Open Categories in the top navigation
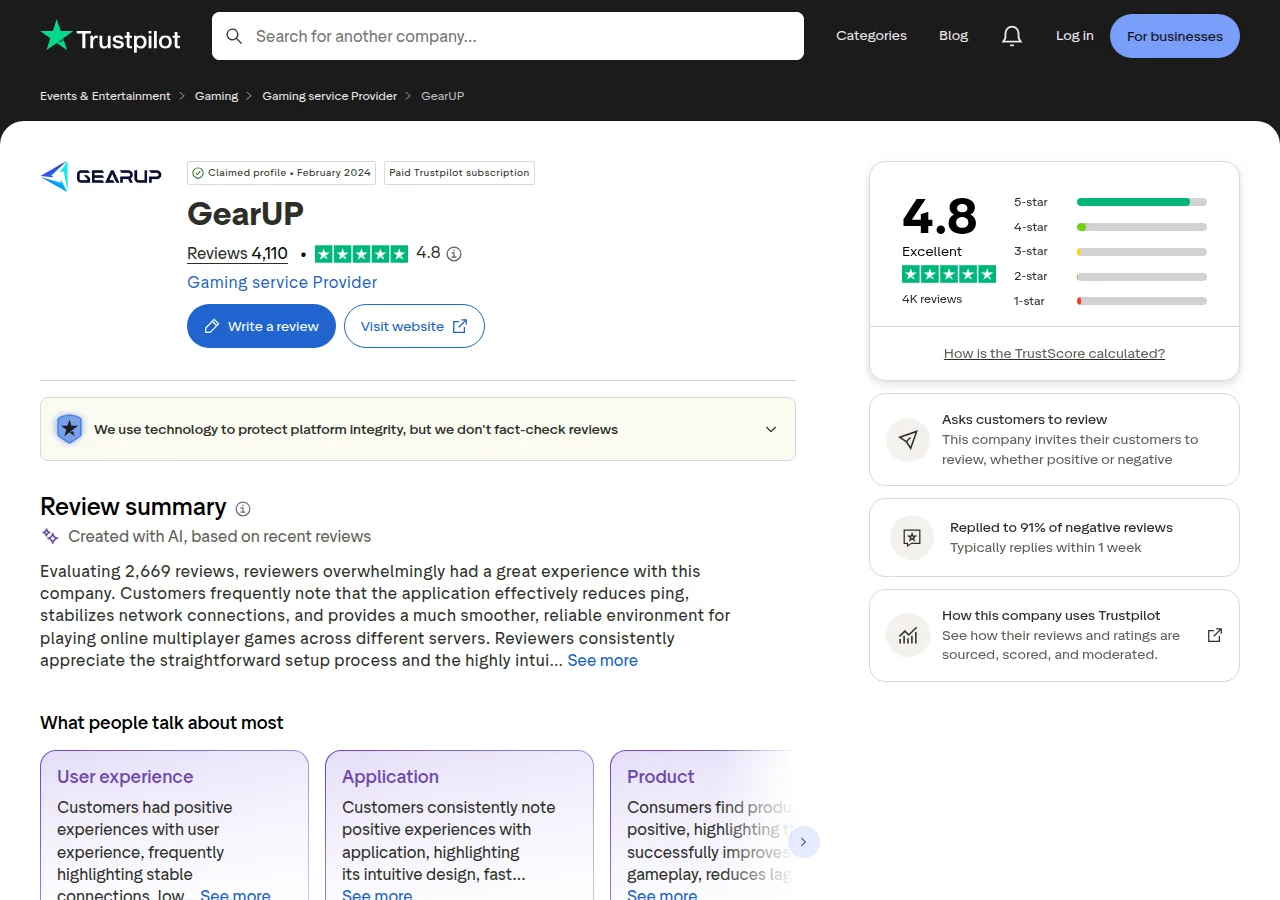The image size is (1280, 900). [x=871, y=36]
